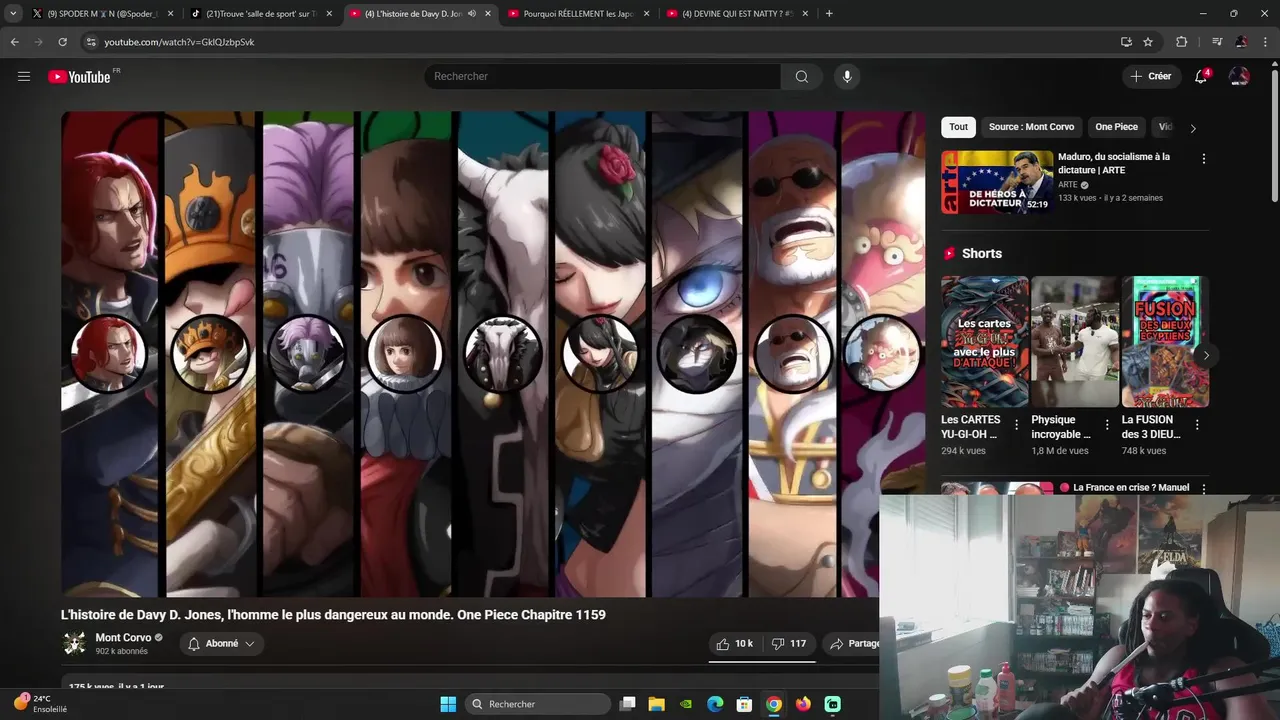
Task: Click the browser forward arrow
Action: tap(38, 42)
